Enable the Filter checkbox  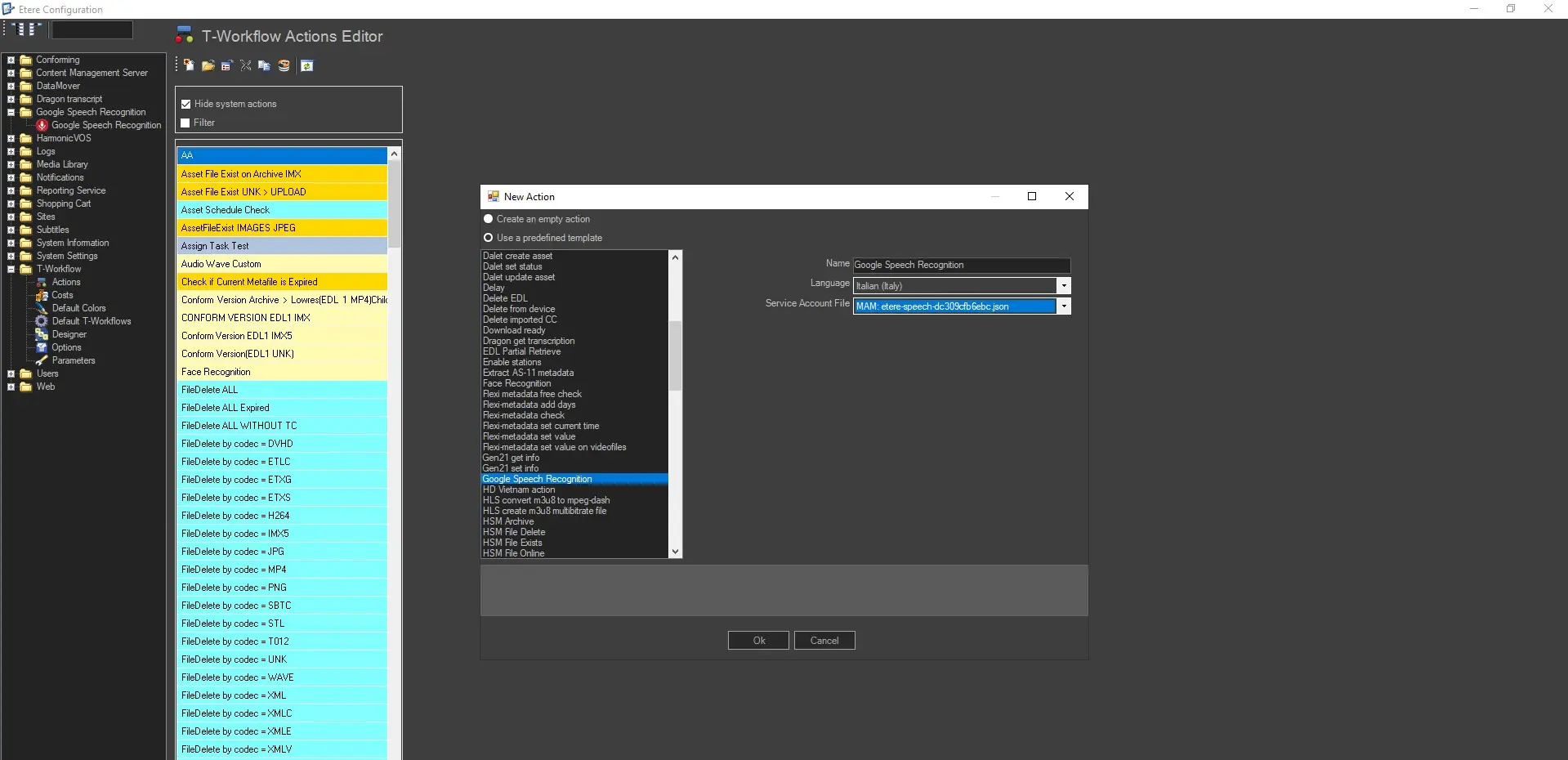pyautogui.click(x=185, y=123)
